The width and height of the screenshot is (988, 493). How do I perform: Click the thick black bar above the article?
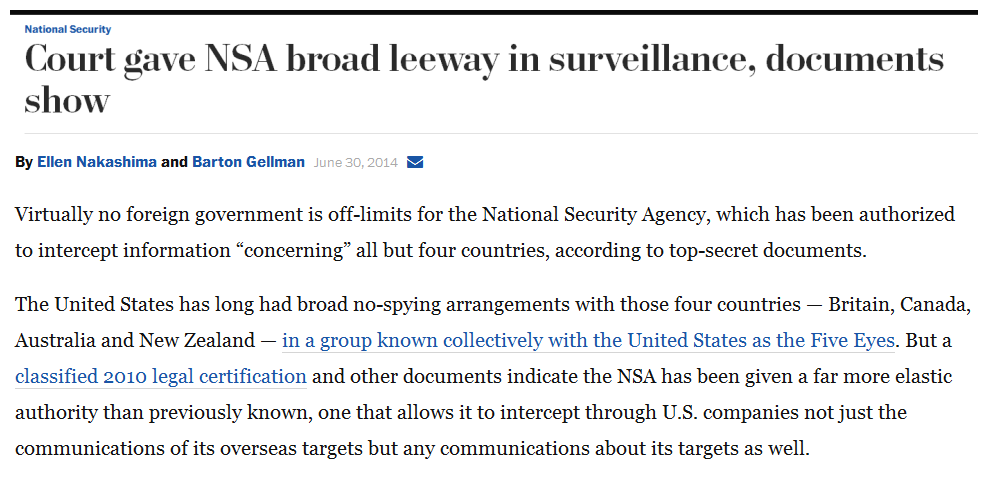500,13
